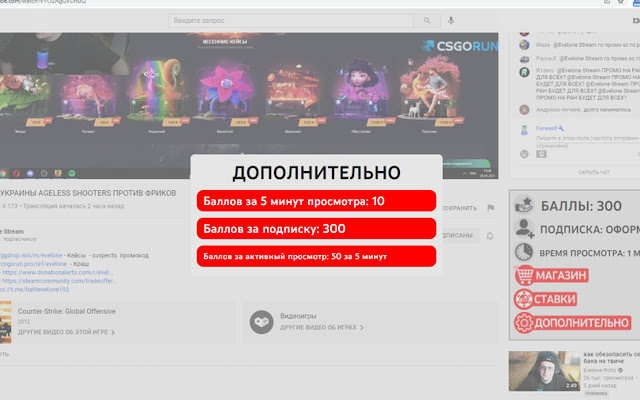The height and width of the screenshot is (400, 640).
Task: Click the search magnifier button
Action: coord(427,20)
